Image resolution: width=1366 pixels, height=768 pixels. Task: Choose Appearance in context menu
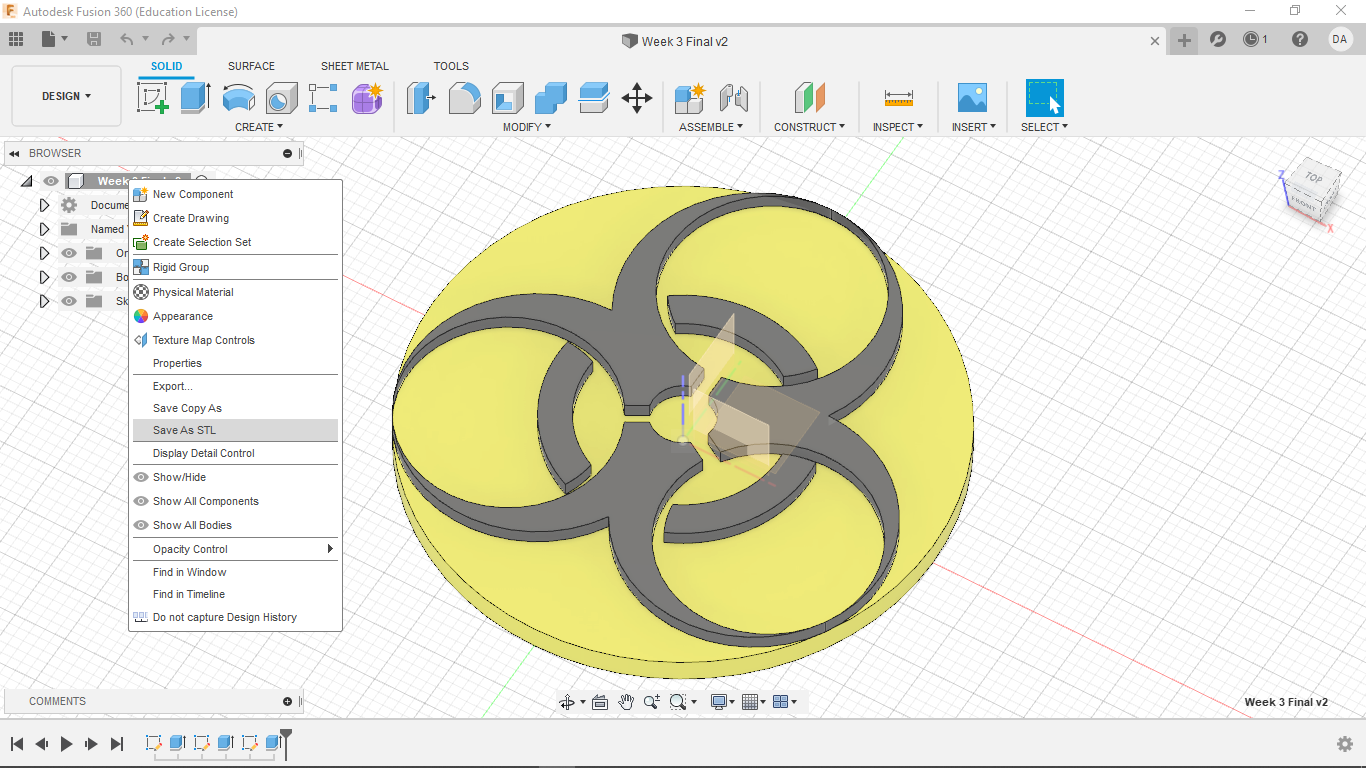point(236,316)
